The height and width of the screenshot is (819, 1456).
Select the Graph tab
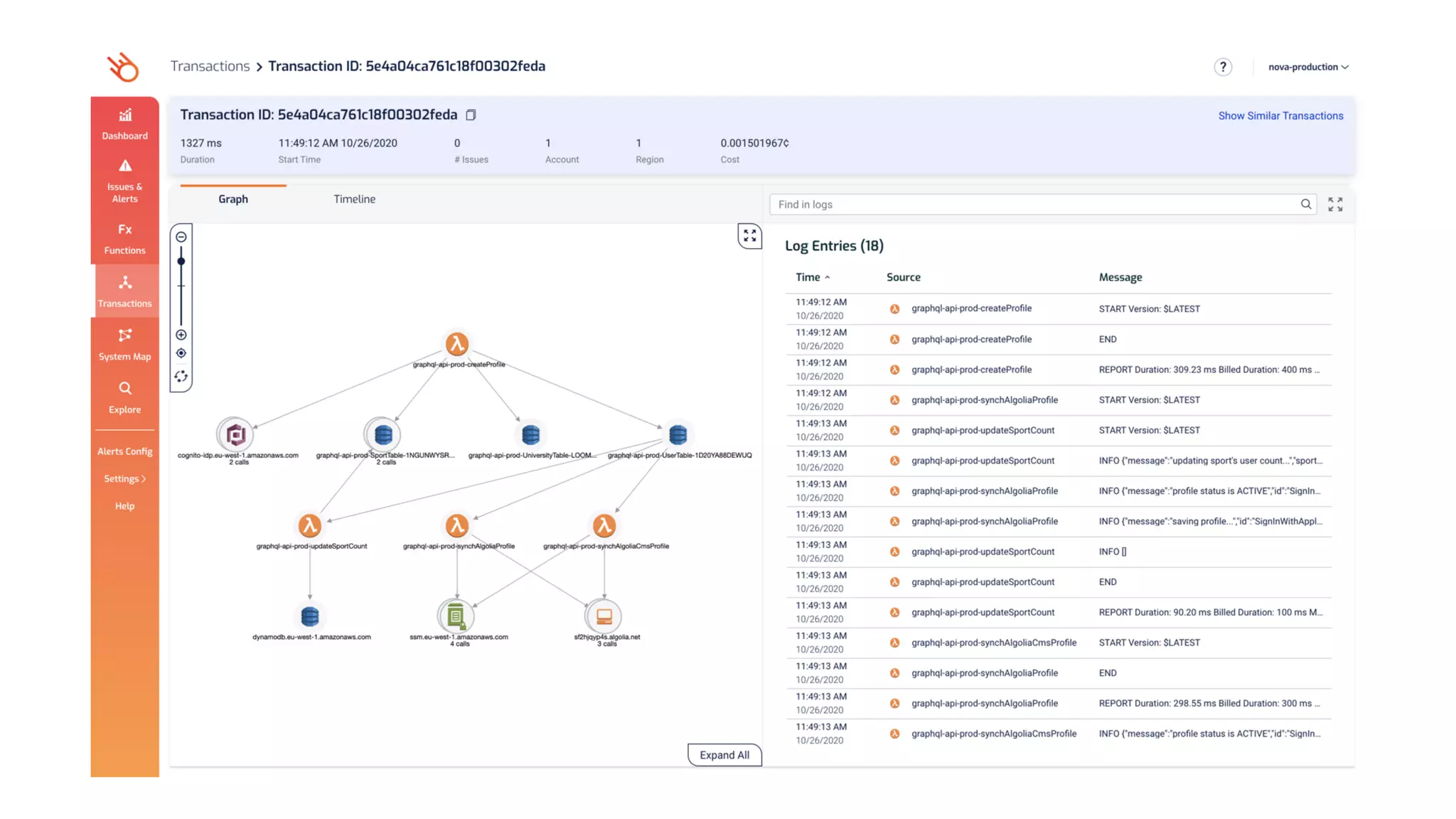pos(232,199)
